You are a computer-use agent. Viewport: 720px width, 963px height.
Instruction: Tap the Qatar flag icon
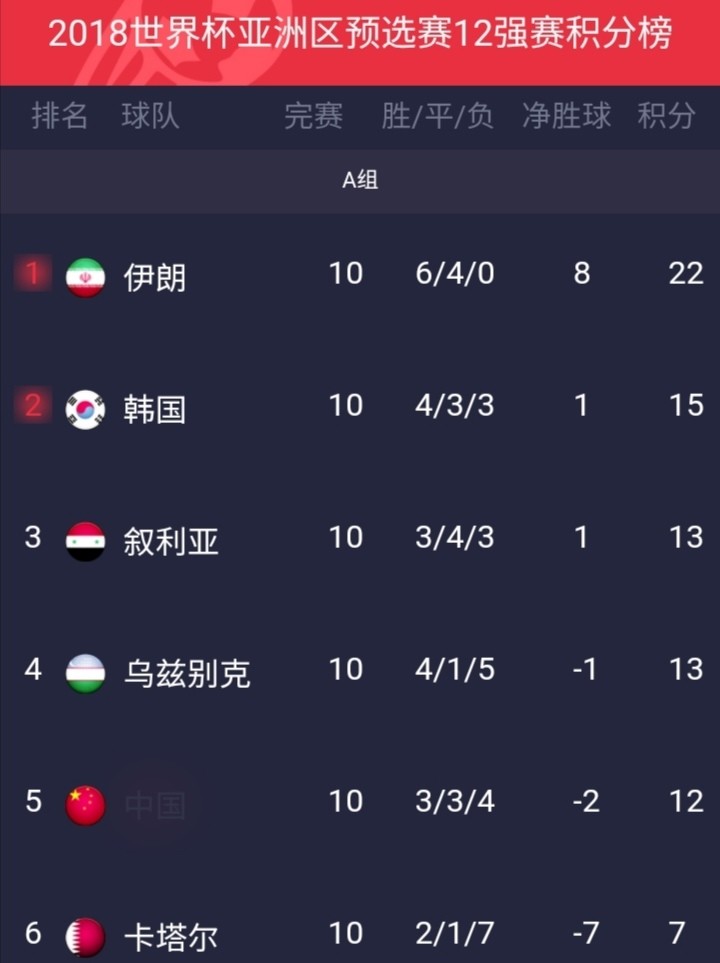[x=85, y=937]
